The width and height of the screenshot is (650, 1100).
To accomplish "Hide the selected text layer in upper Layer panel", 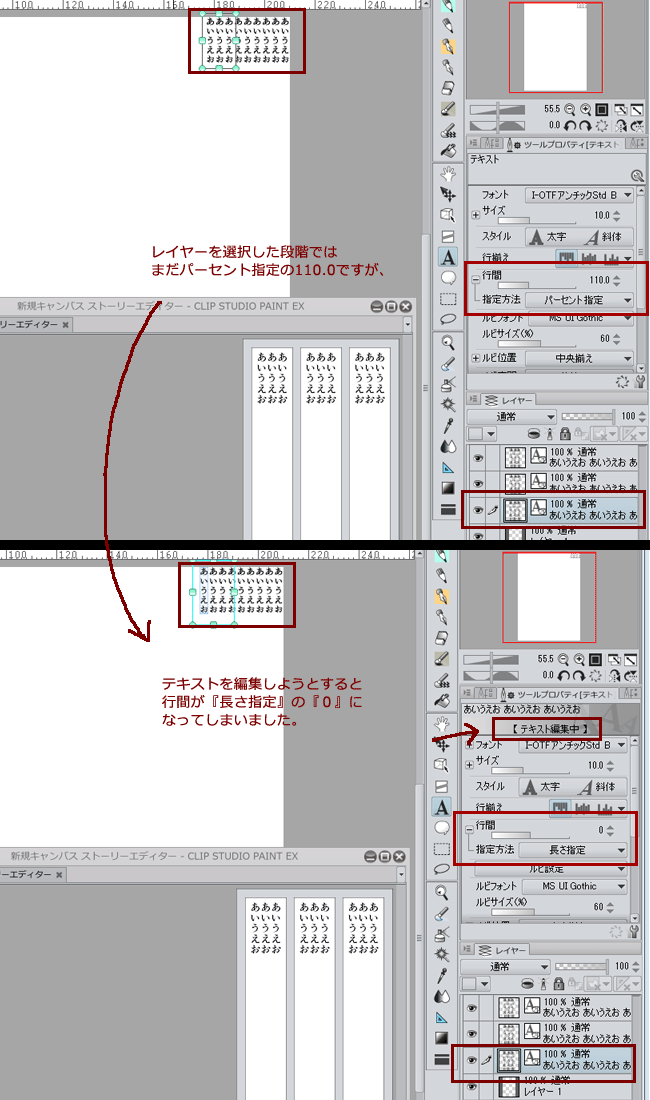I will click(478, 510).
